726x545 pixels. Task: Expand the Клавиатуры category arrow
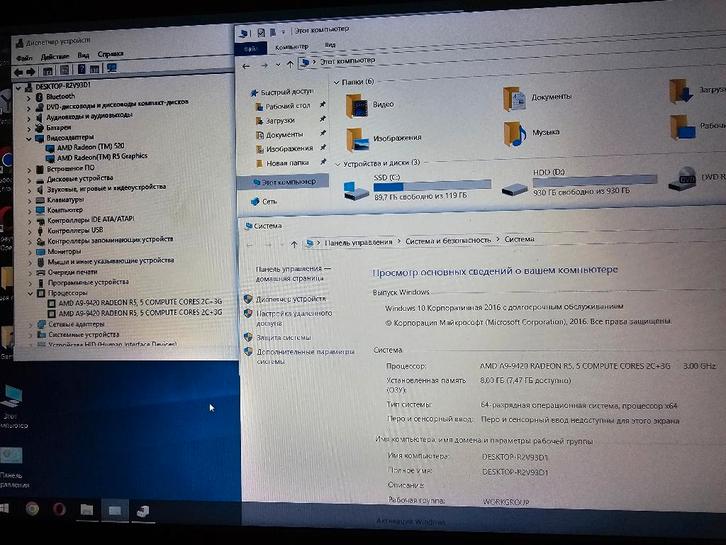[30, 201]
